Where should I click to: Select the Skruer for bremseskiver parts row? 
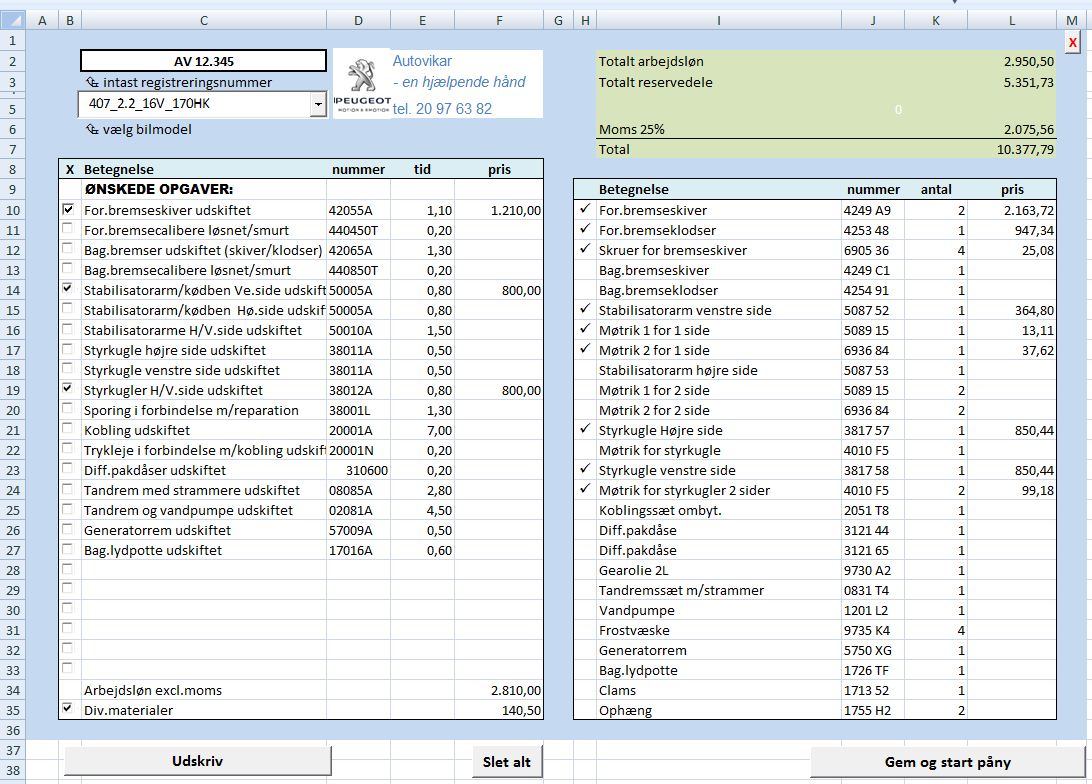tap(815, 250)
